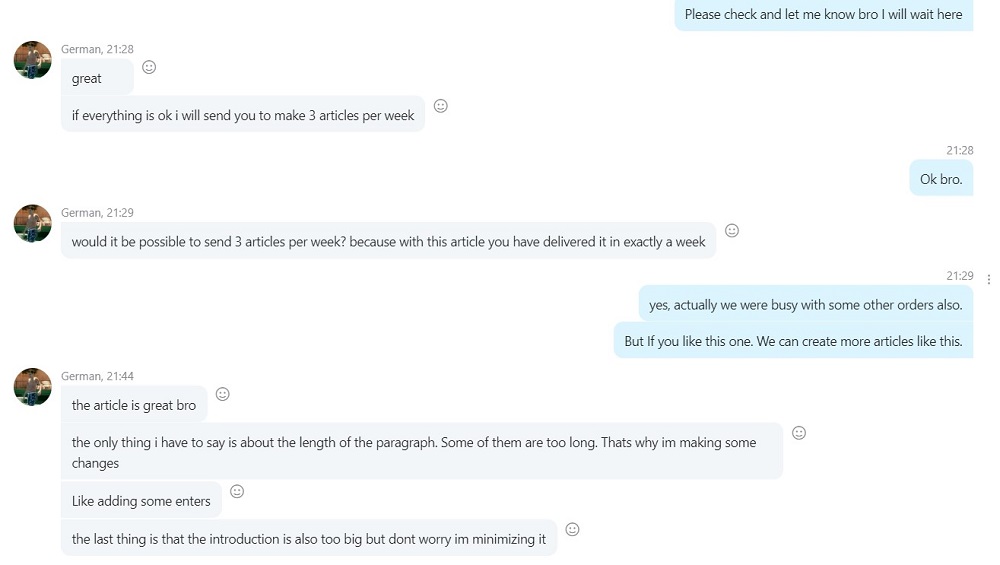Viewport: 1000px width, 565px height.
Task: Click the sender name "German, 21:28"
Action: [97, 49]
